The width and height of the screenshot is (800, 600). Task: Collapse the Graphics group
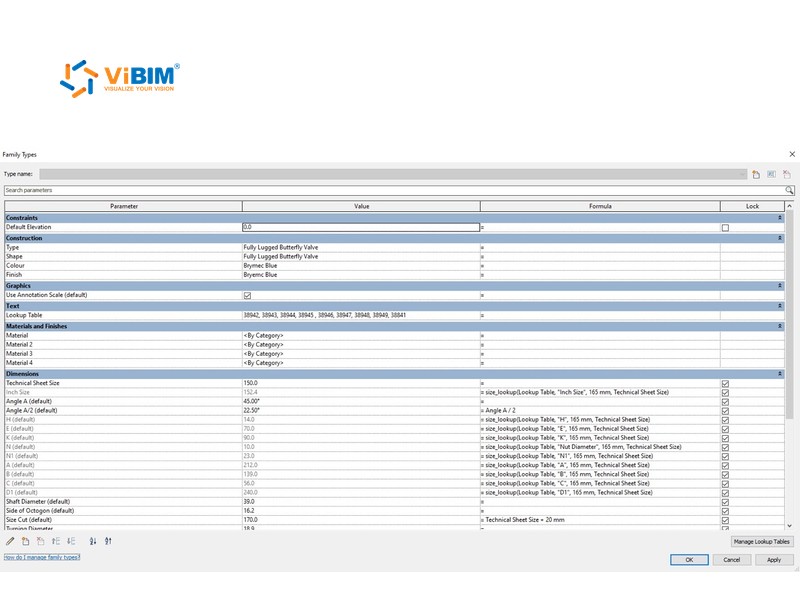(x=780, y=286)
